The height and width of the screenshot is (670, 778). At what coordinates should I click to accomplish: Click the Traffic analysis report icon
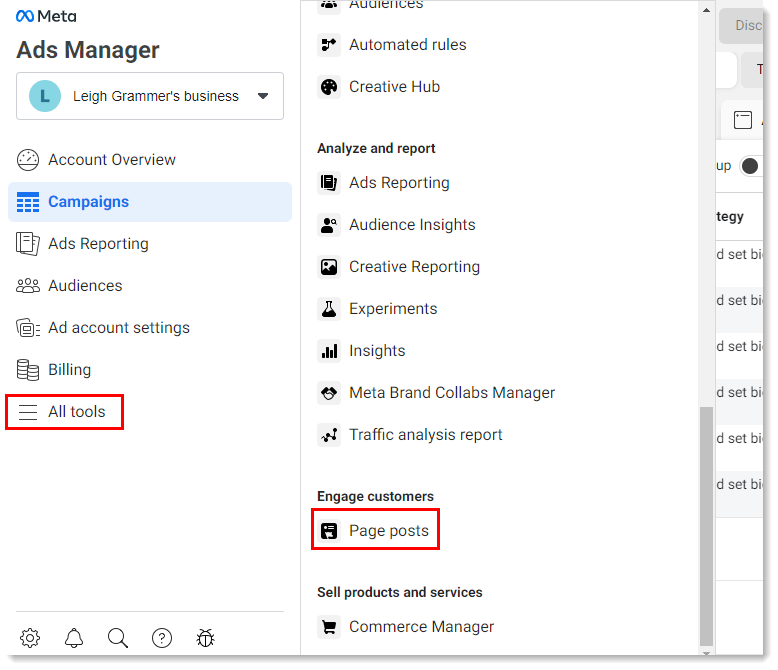pos(329,435)
